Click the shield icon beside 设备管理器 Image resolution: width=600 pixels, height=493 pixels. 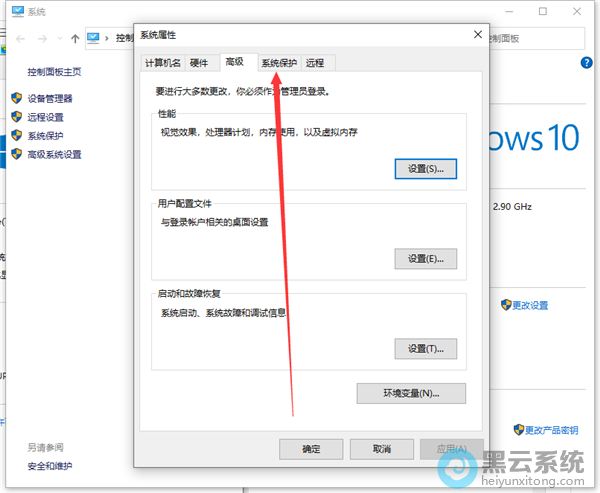coord(16,98)
